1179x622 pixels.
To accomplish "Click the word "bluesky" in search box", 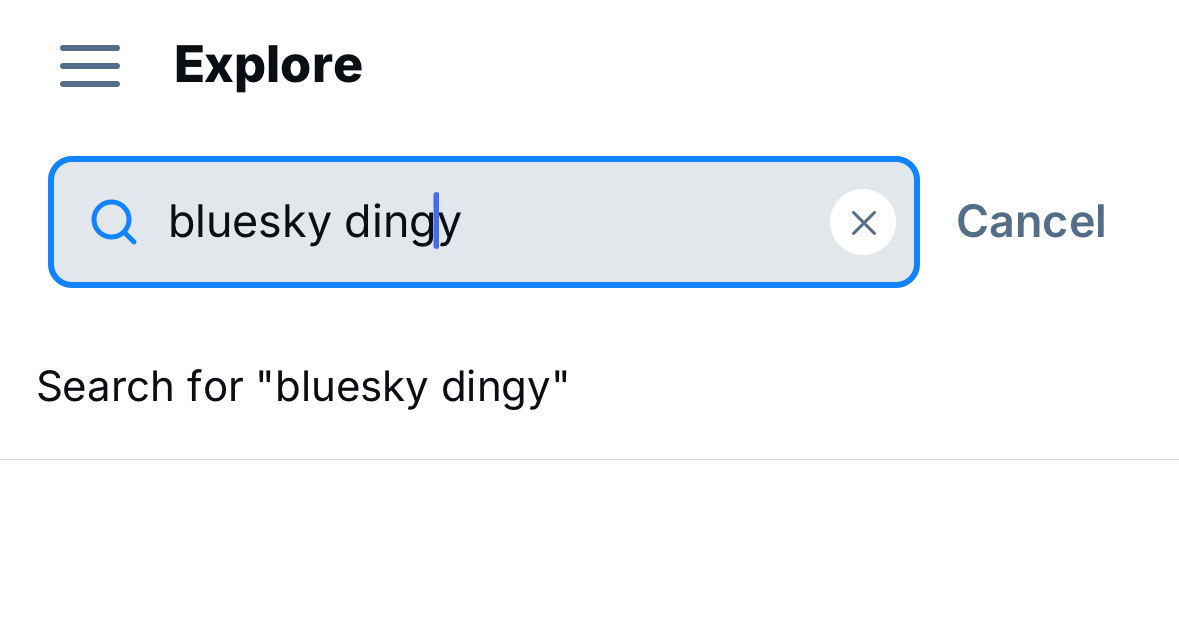I will [248, 222].
